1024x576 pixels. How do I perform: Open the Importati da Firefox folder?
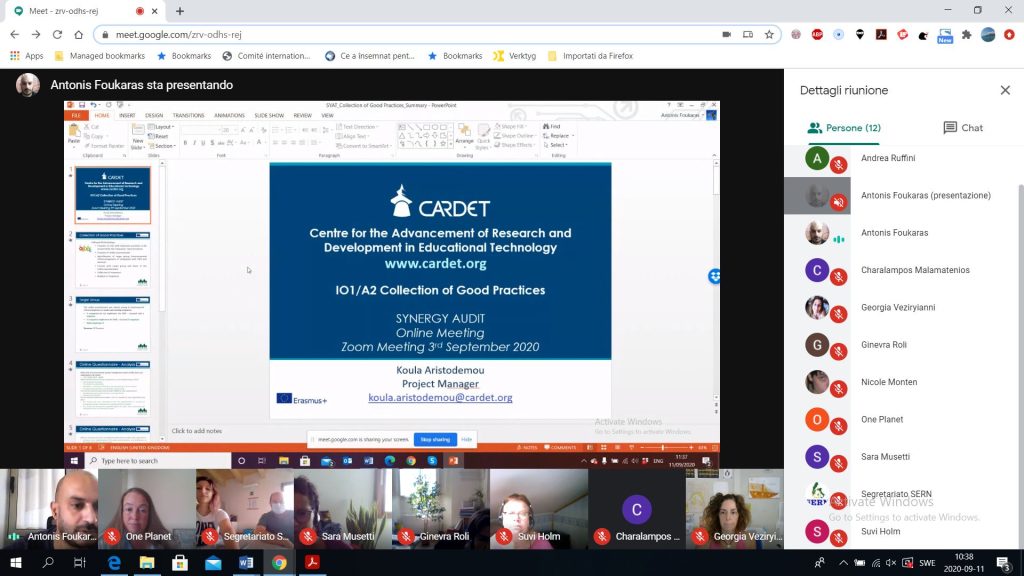pyautogui.click(x=590, y=56)
